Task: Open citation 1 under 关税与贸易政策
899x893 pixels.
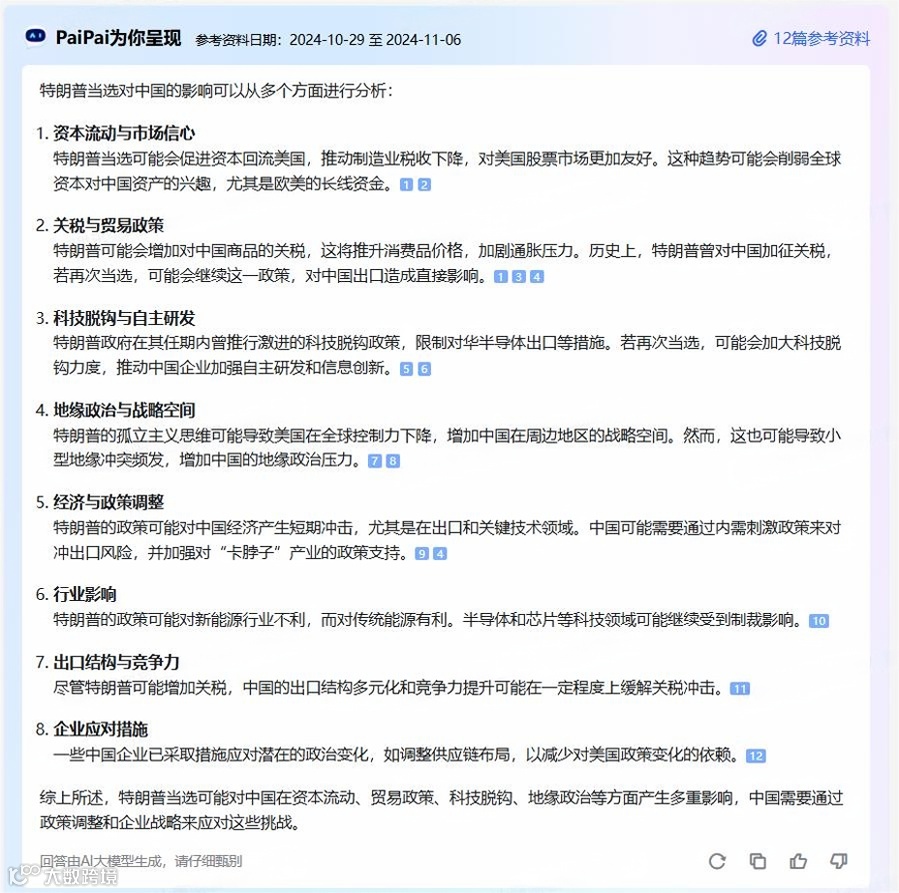Action: pos(501,277)
